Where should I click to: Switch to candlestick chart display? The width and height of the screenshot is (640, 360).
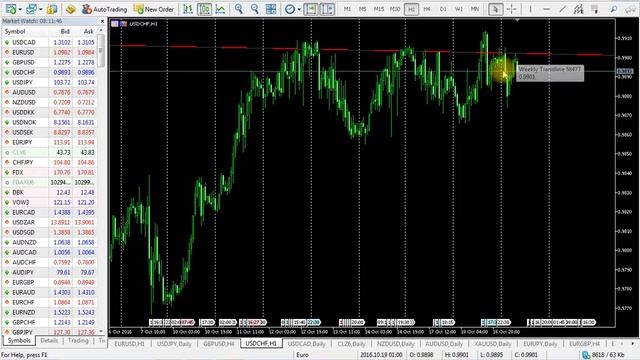click(204, 9)
